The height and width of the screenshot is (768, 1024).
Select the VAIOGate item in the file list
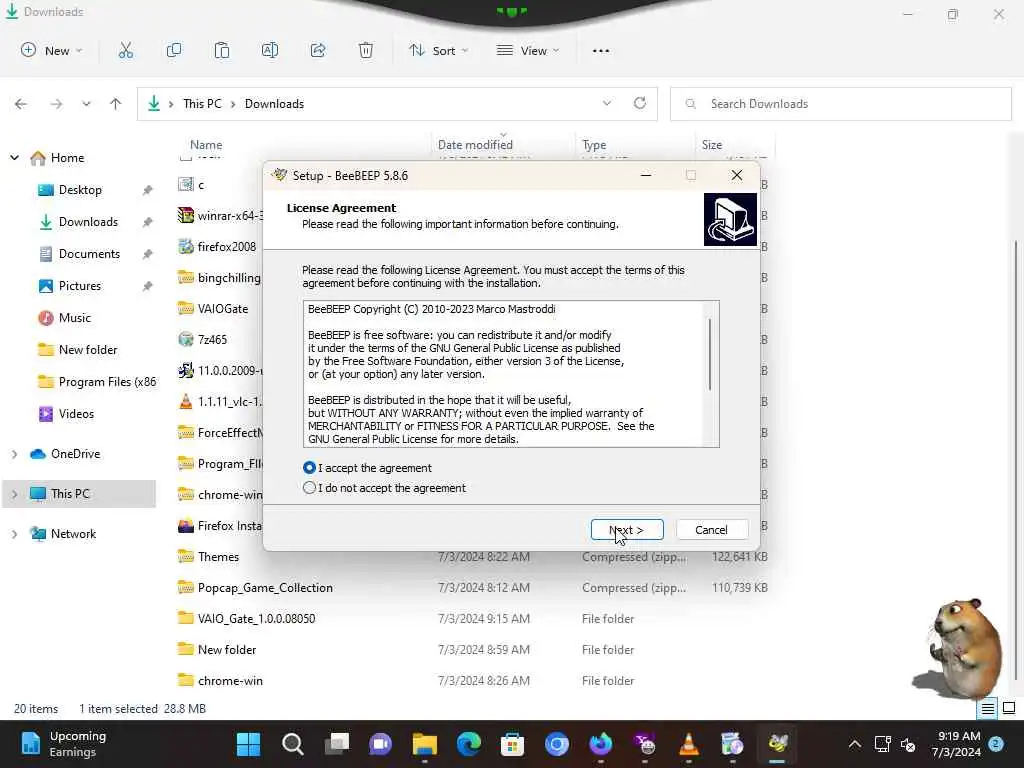click(x=221, y=309)
